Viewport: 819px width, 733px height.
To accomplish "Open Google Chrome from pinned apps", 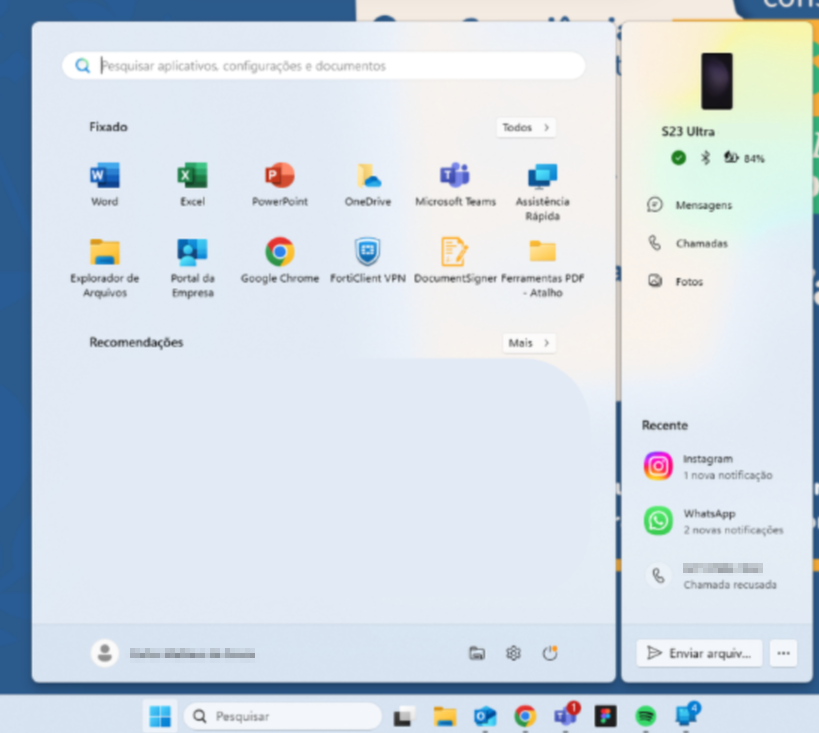I will 279,253.
